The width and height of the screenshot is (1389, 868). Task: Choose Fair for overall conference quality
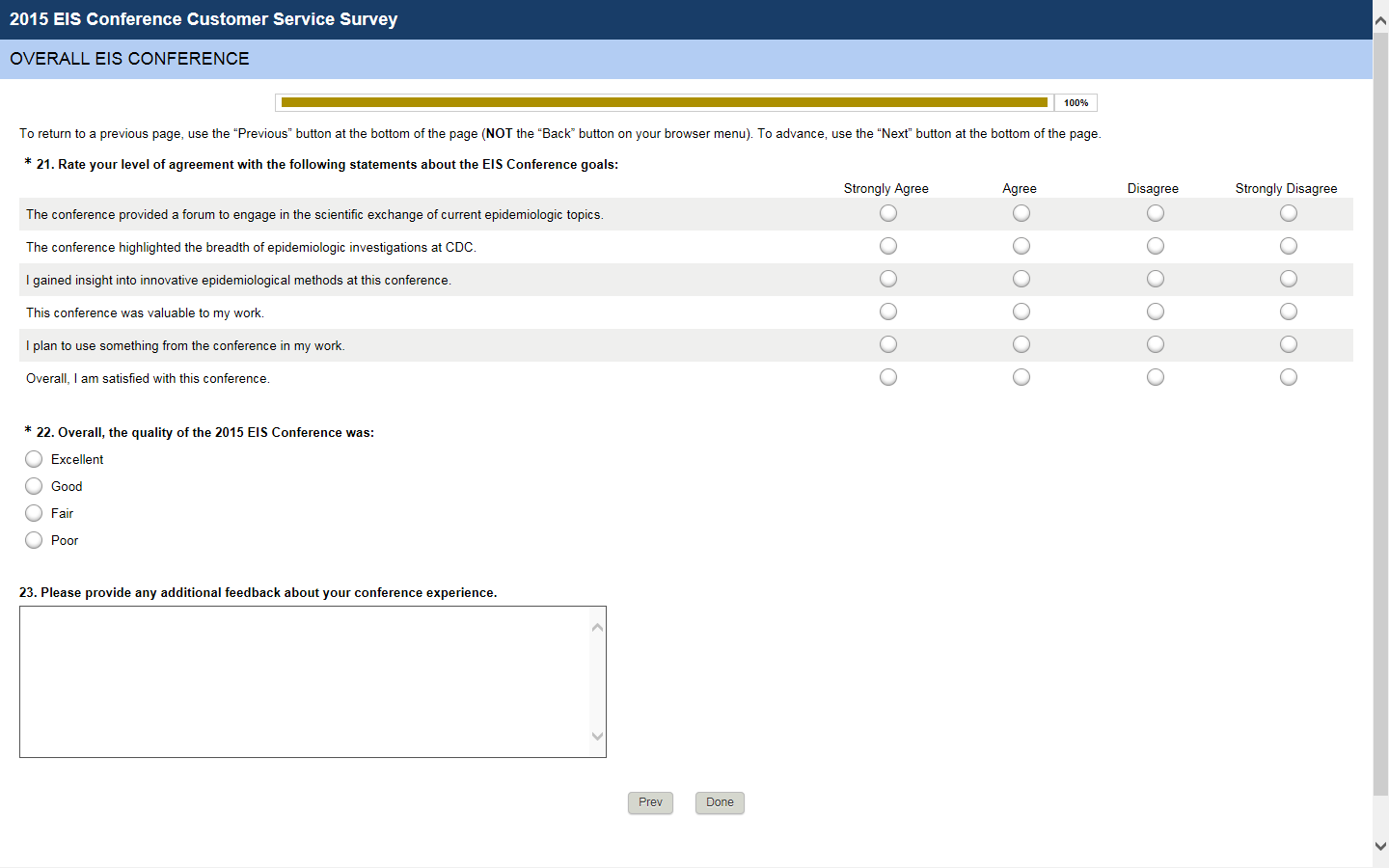click(34, 513)
